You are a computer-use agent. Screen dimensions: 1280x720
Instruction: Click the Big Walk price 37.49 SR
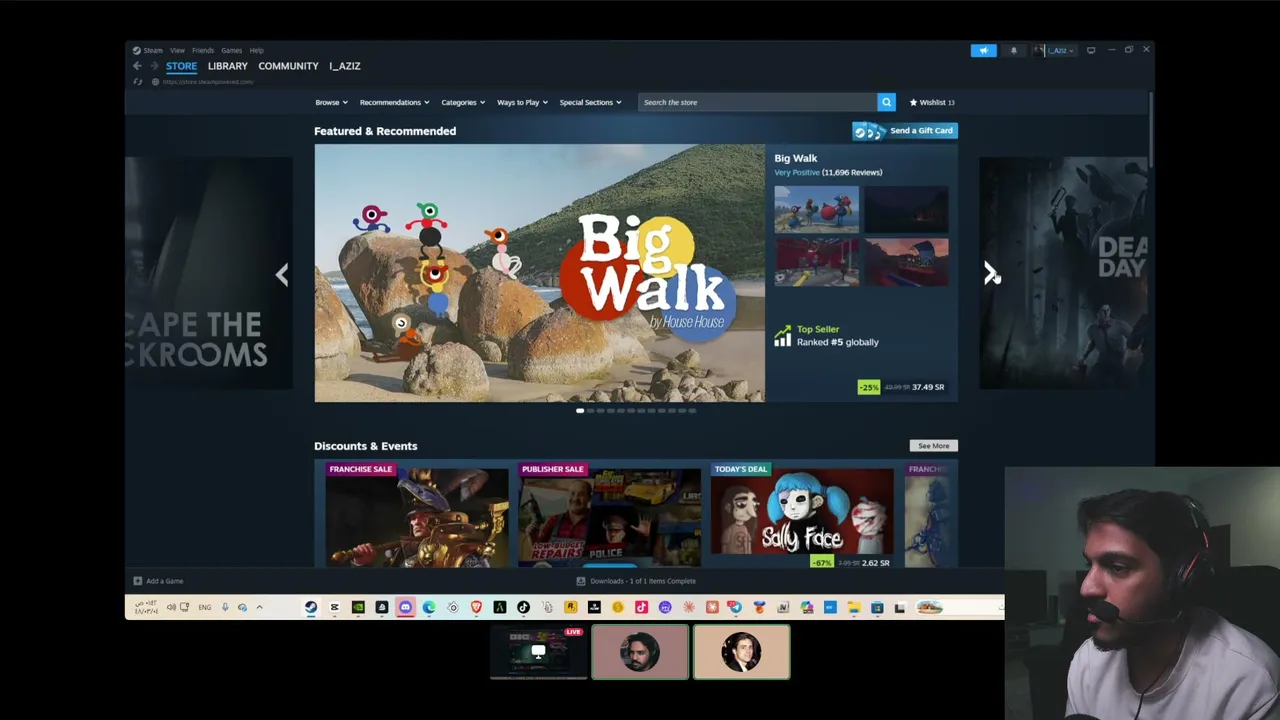pyautogui.click(x=928, y=387)
